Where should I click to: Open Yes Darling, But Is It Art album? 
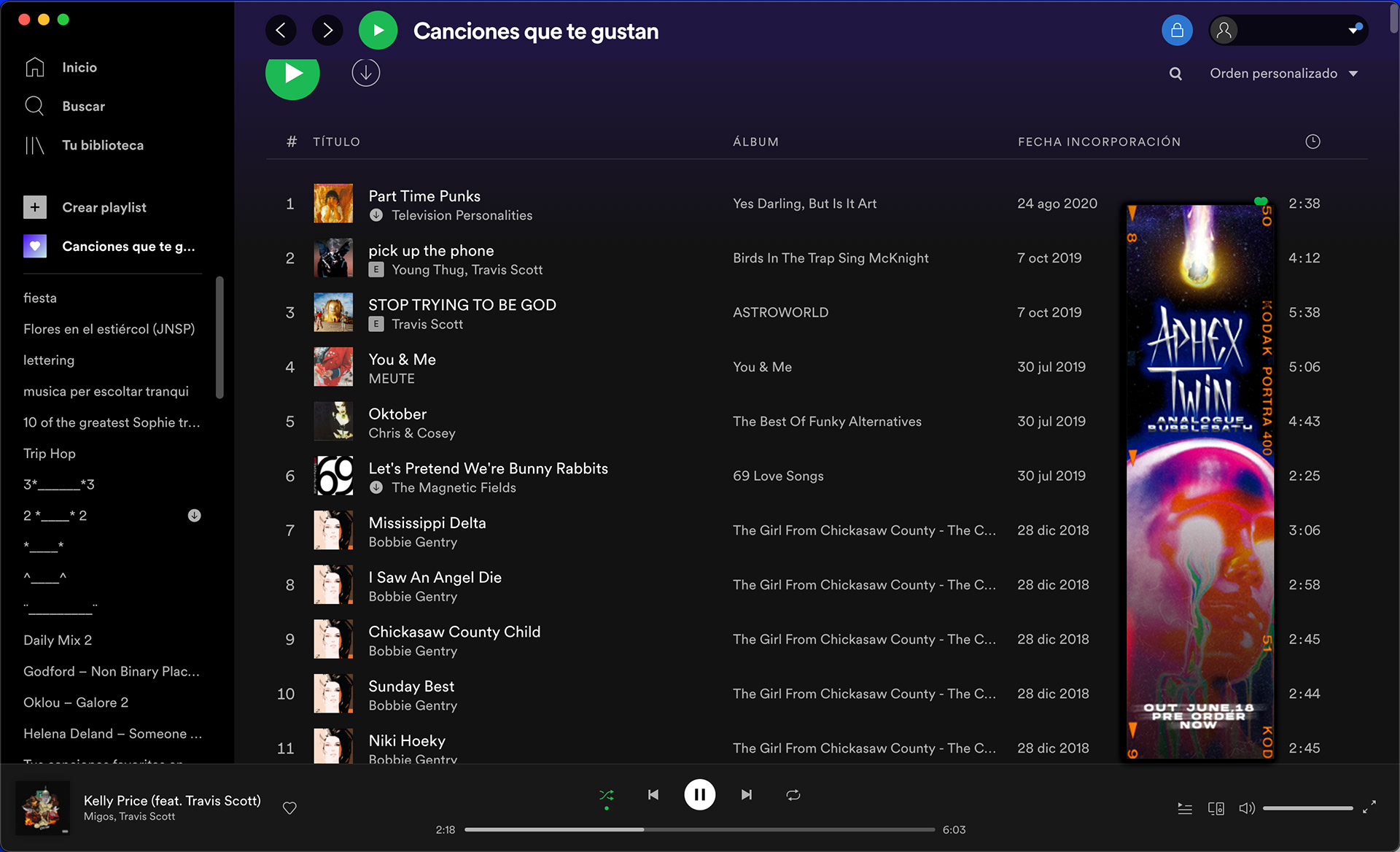(804, 204)
